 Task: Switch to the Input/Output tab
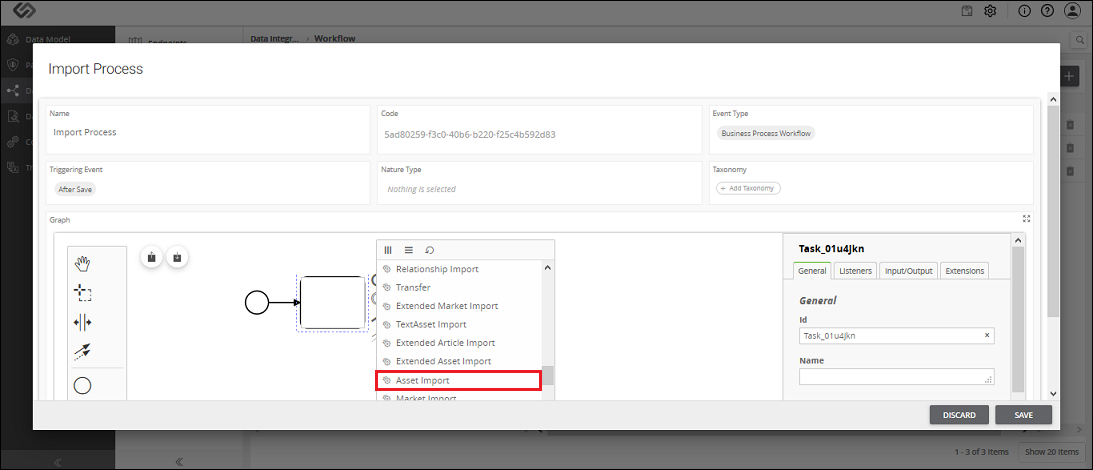(x=908, y=271)
